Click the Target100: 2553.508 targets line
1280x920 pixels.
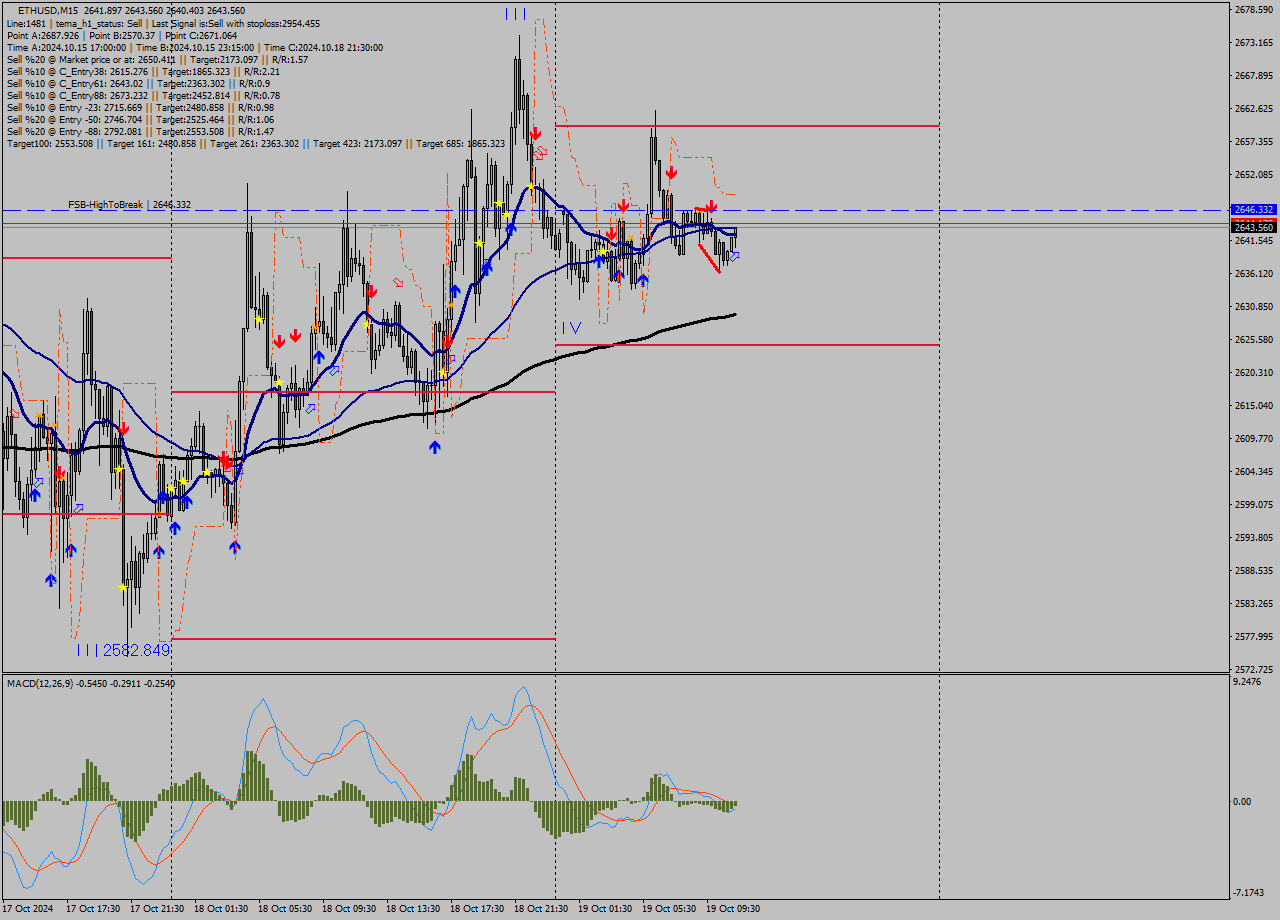(256, 143)
